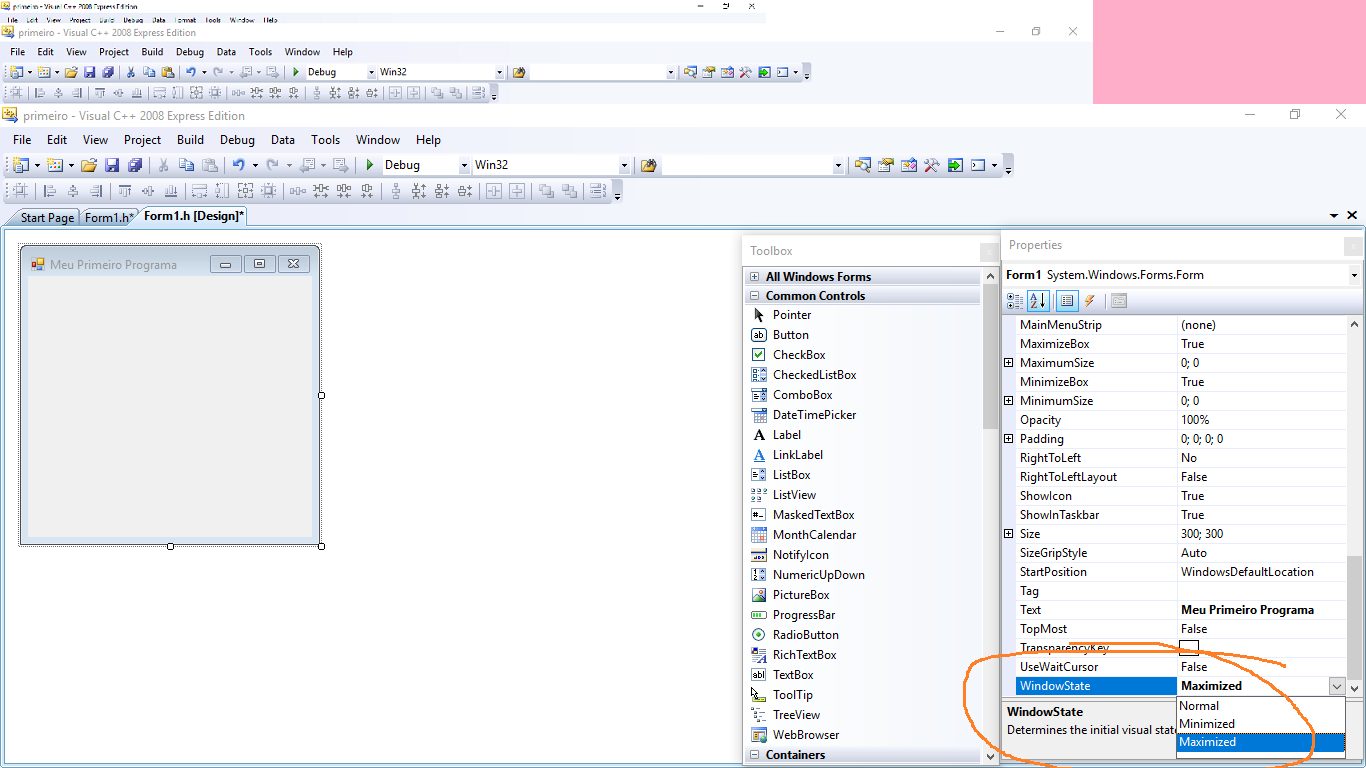This screenshot has width=1366, height=768.
Task: Open the Form1.h code tab
Action: click(108, 217)
